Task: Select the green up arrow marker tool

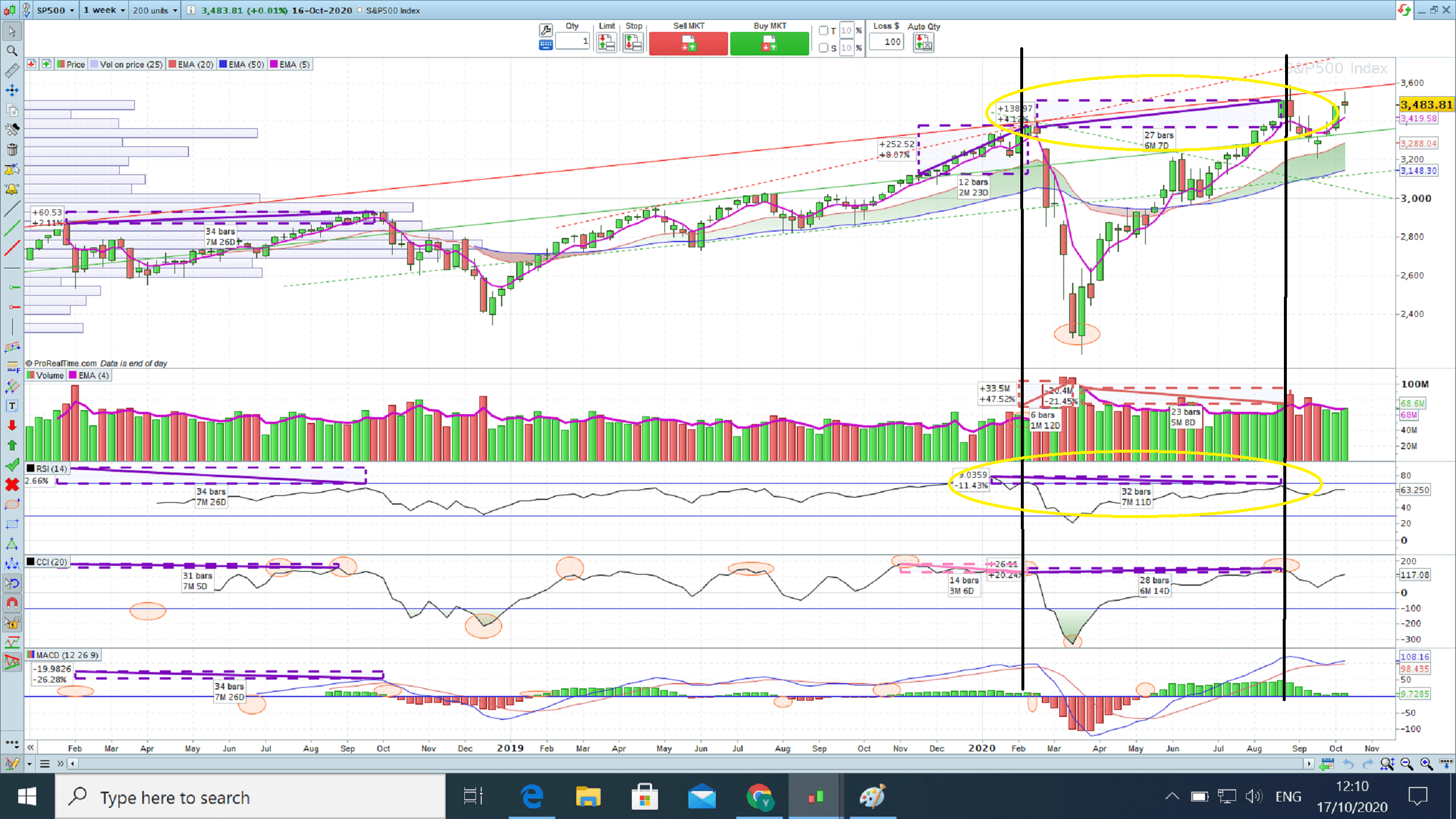Action: pyautogui.click(x=12, y=445)
